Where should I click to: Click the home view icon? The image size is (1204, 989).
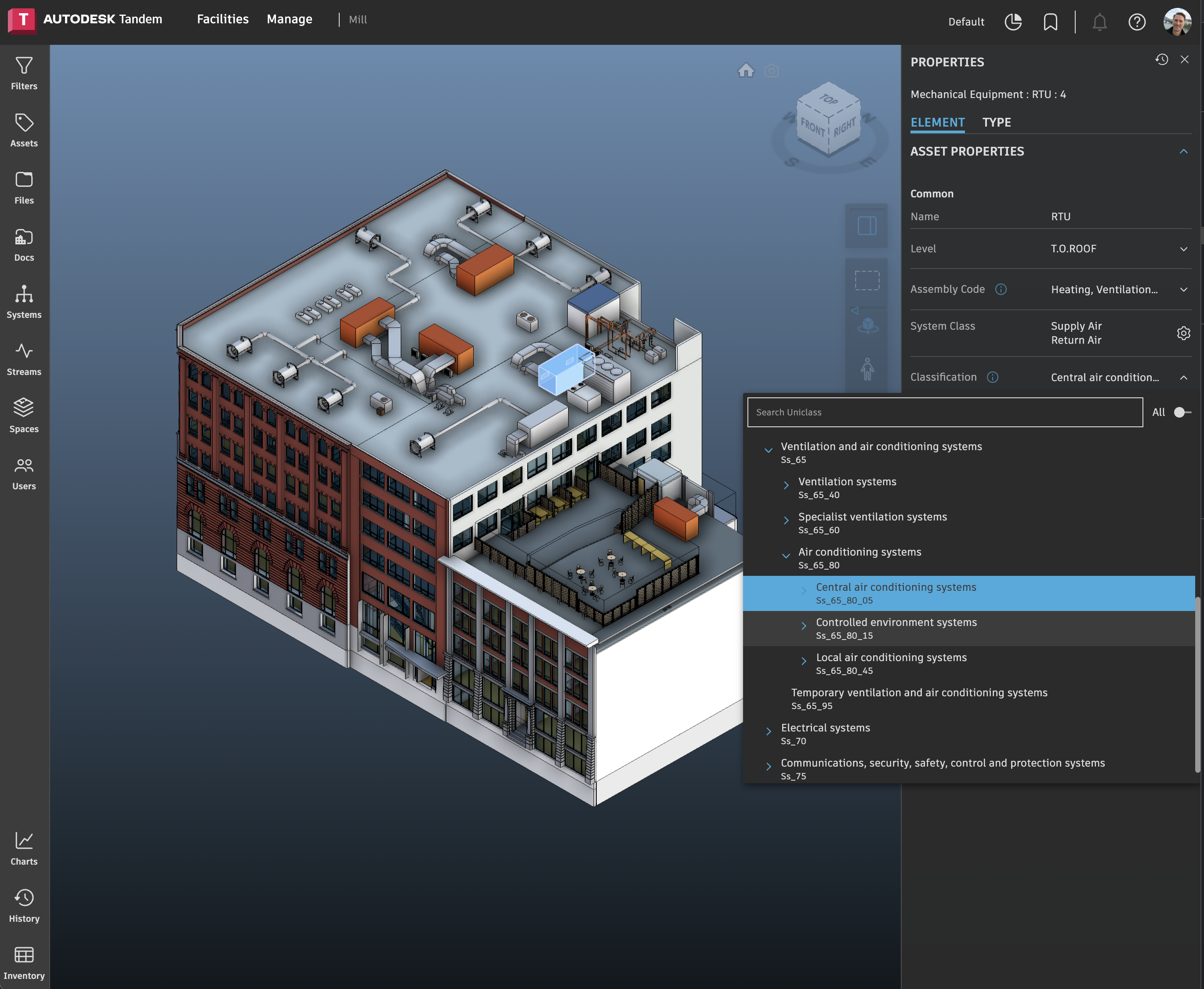point(746,71)
